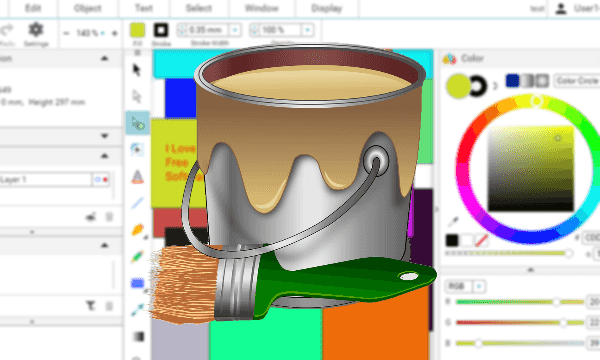This screenshot has width=600, height=360.
Task: Collapse the bottom left panel section
Action: 104,245
